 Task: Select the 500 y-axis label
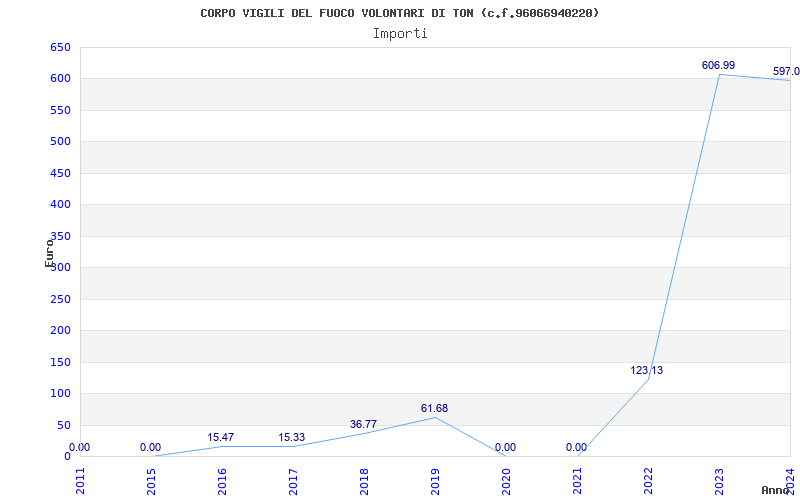(60, 141)
